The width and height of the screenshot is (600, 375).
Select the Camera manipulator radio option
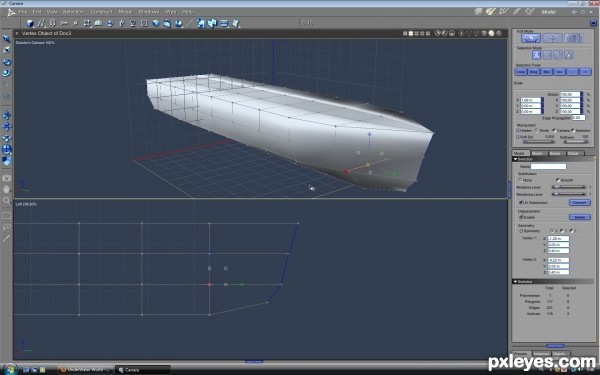pyautogui.click(x=554, y=130)
